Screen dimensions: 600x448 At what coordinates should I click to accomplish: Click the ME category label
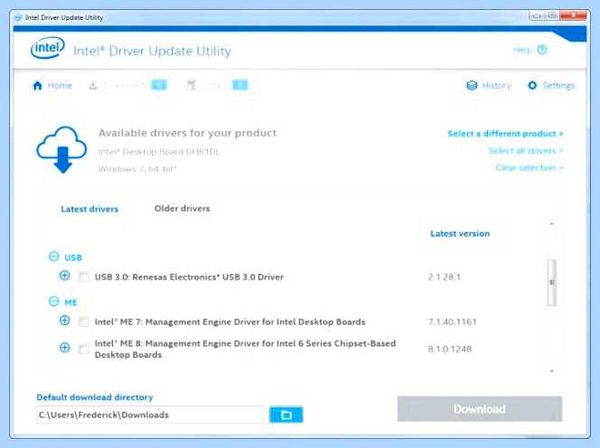tap(71, 303)
